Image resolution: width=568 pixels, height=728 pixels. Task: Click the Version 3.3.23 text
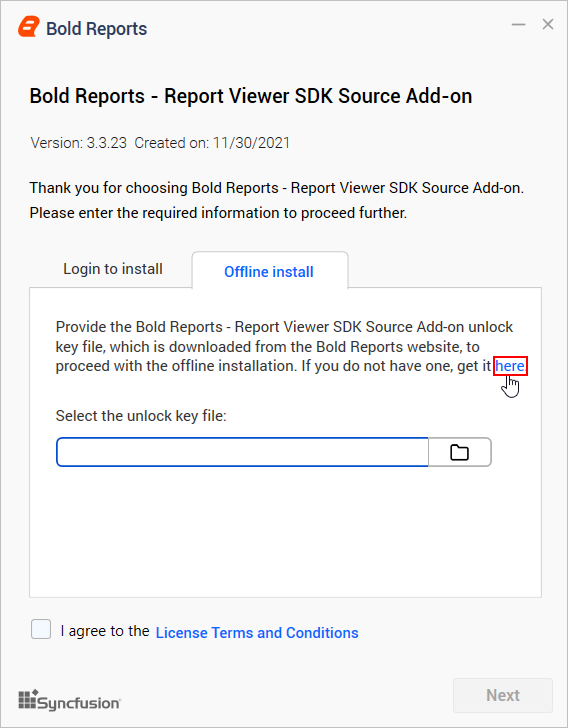pyautogui.click(x=78, y=143)
